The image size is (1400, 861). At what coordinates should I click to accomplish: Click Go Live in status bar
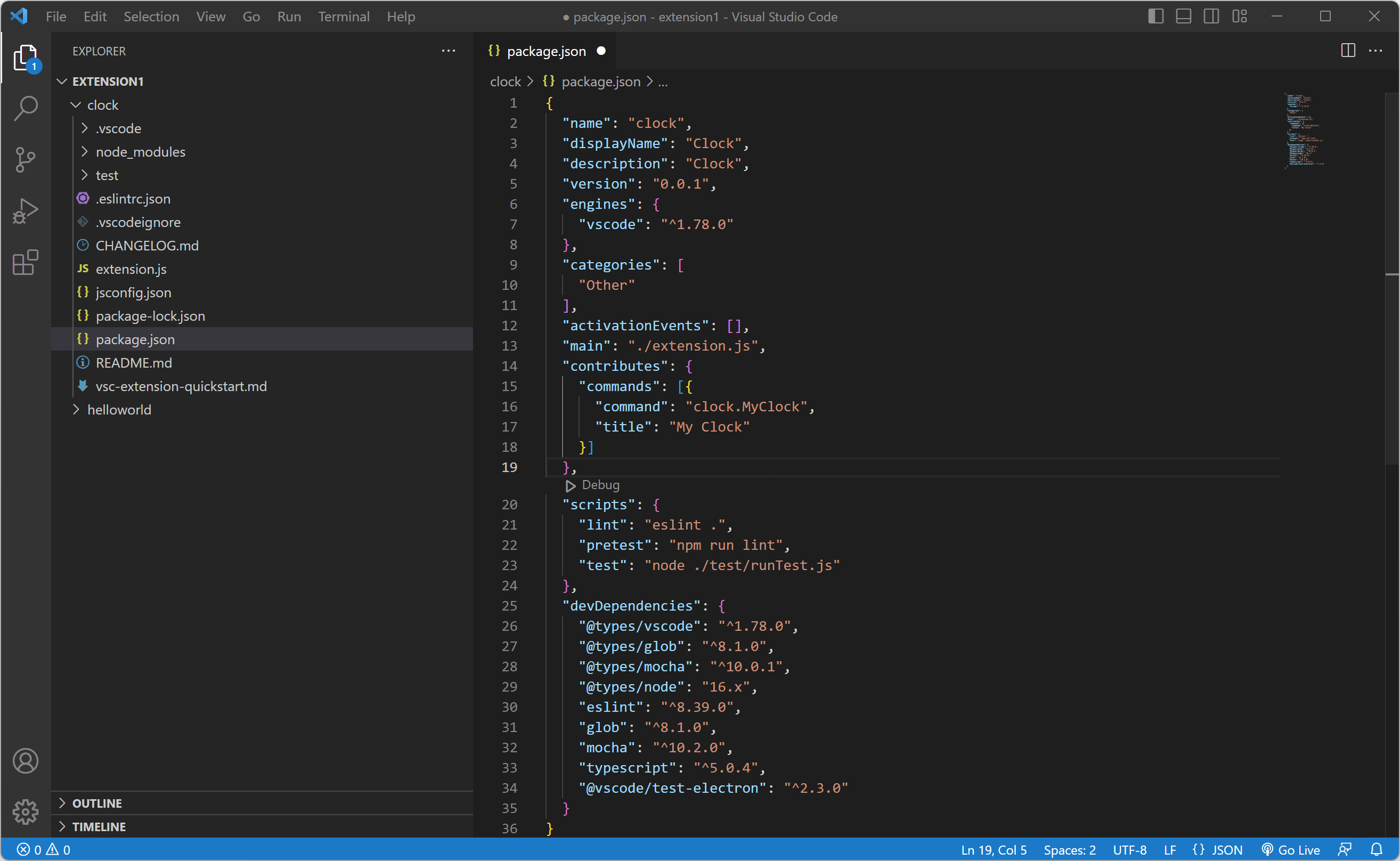1291,850
